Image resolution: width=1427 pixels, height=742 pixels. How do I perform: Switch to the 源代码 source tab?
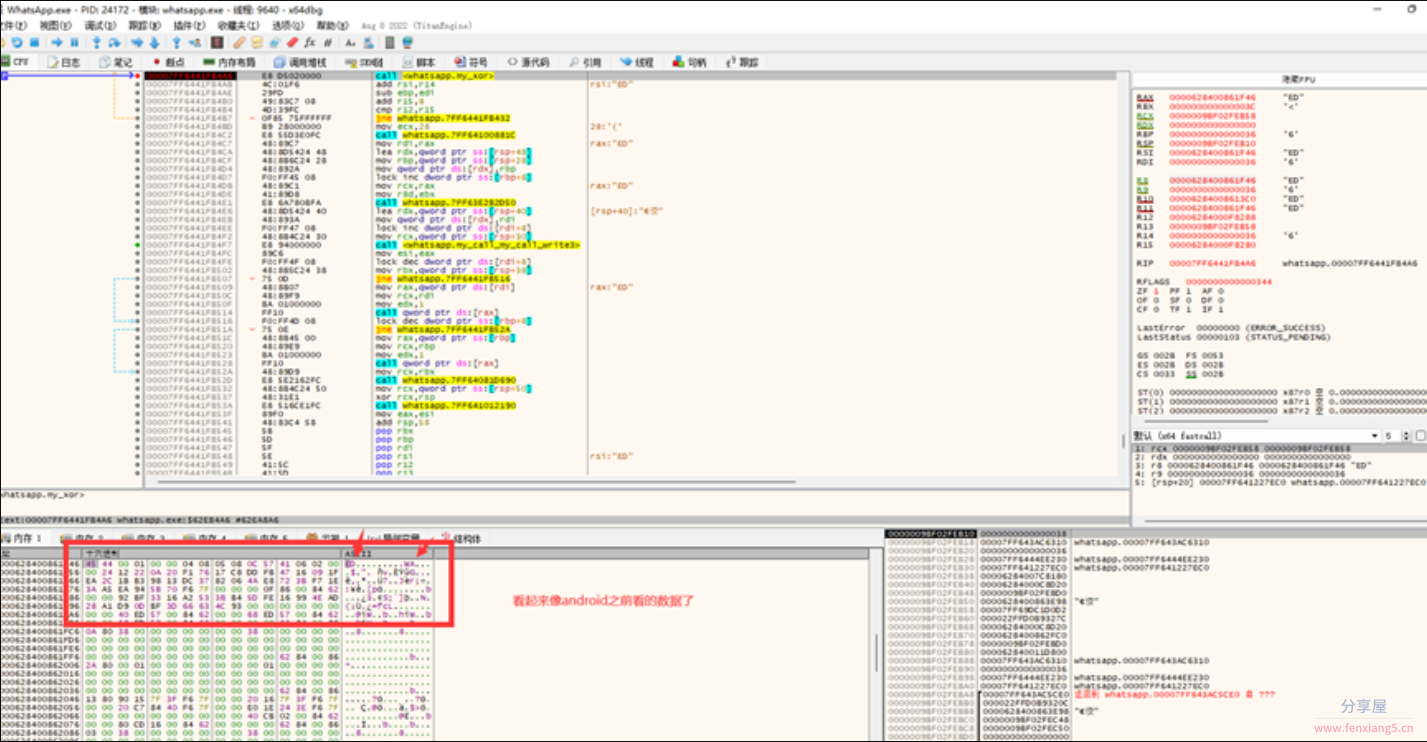tap(528, 62)
